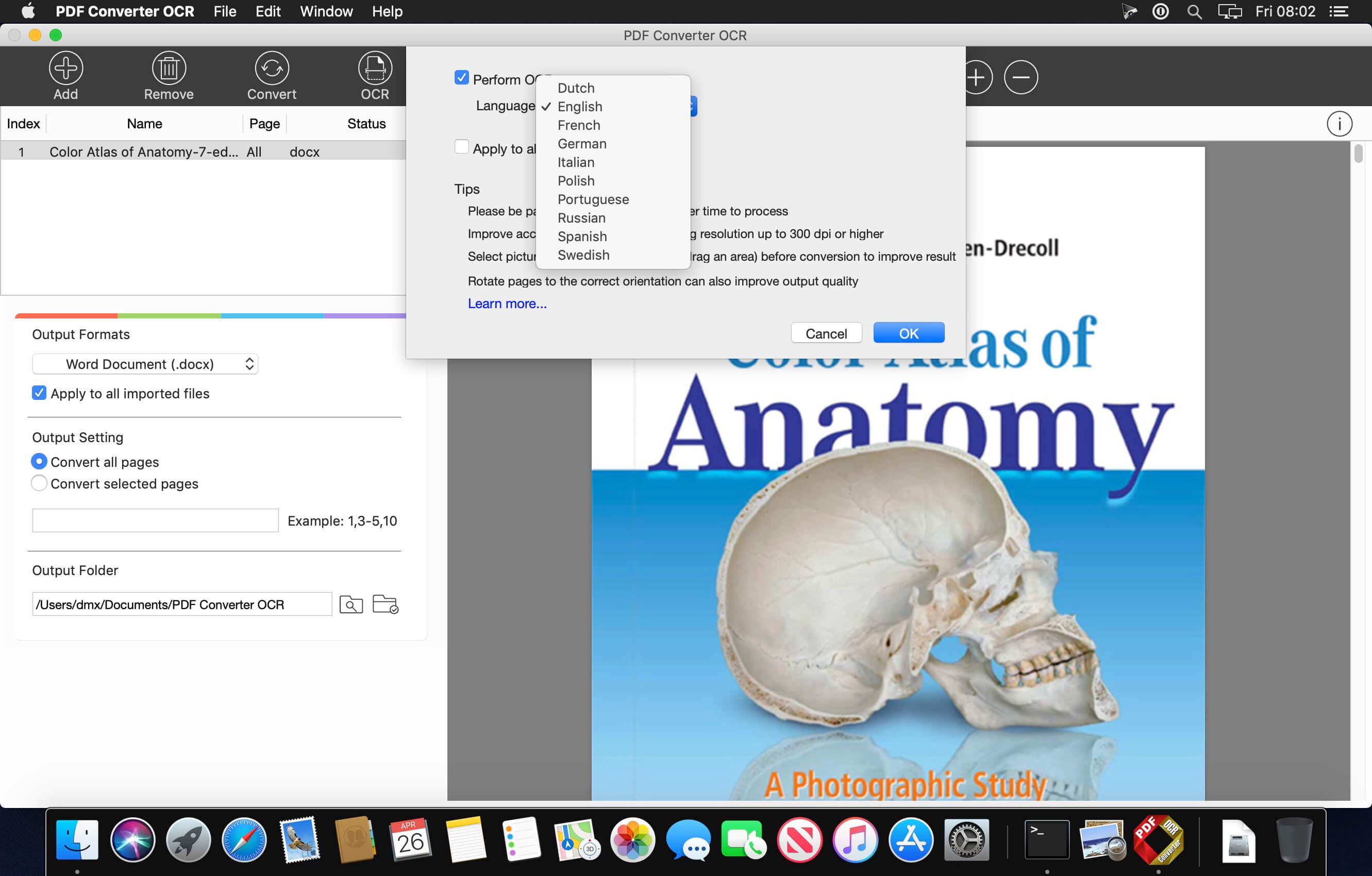Select the Add tool to import files
Screen dimensions: 1372x876
(65, 75)
